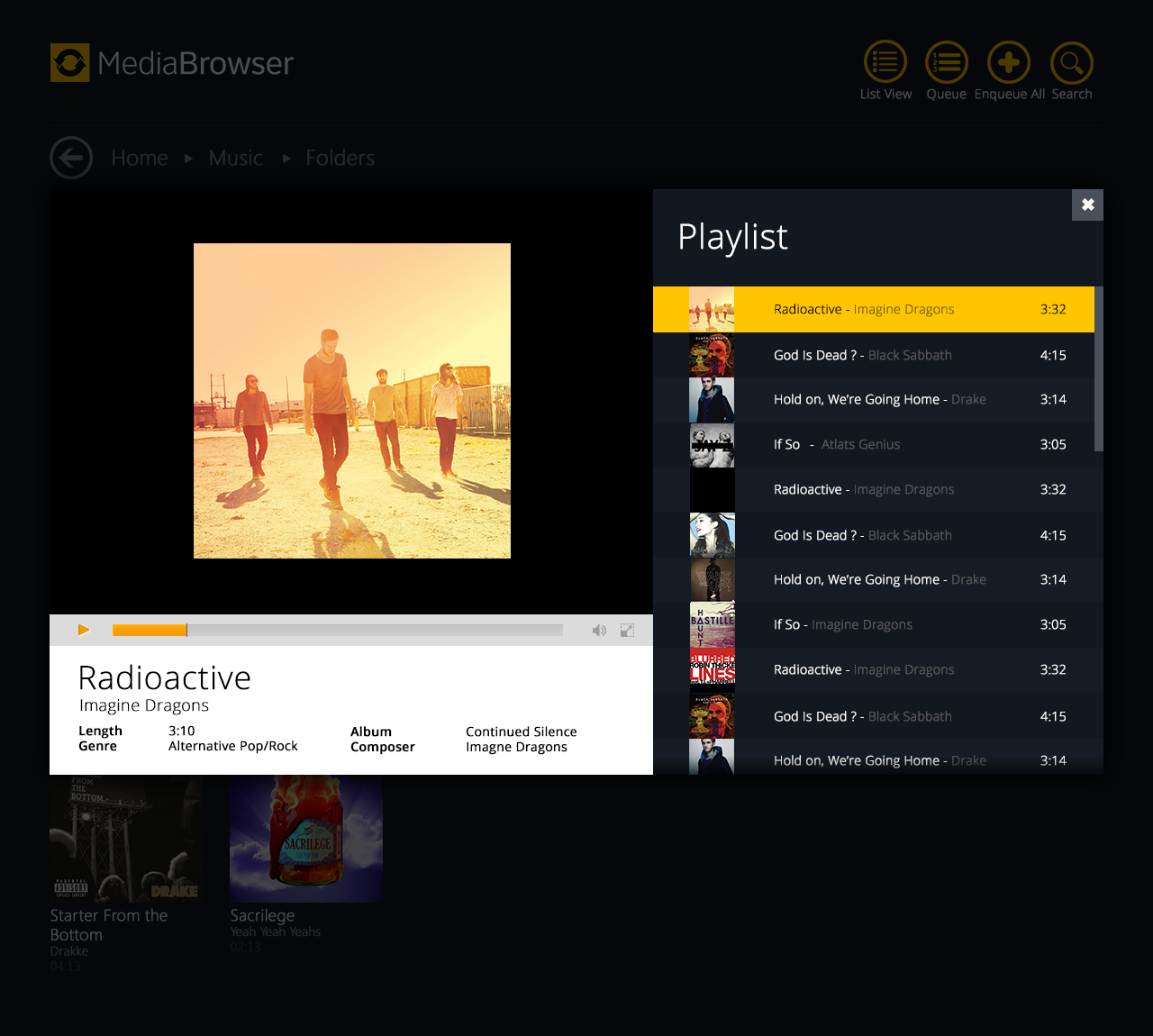Viewport: 1153px width, 1036px height.
Task: Open Starter From the Bottom album cover
Action: (126, 840)
